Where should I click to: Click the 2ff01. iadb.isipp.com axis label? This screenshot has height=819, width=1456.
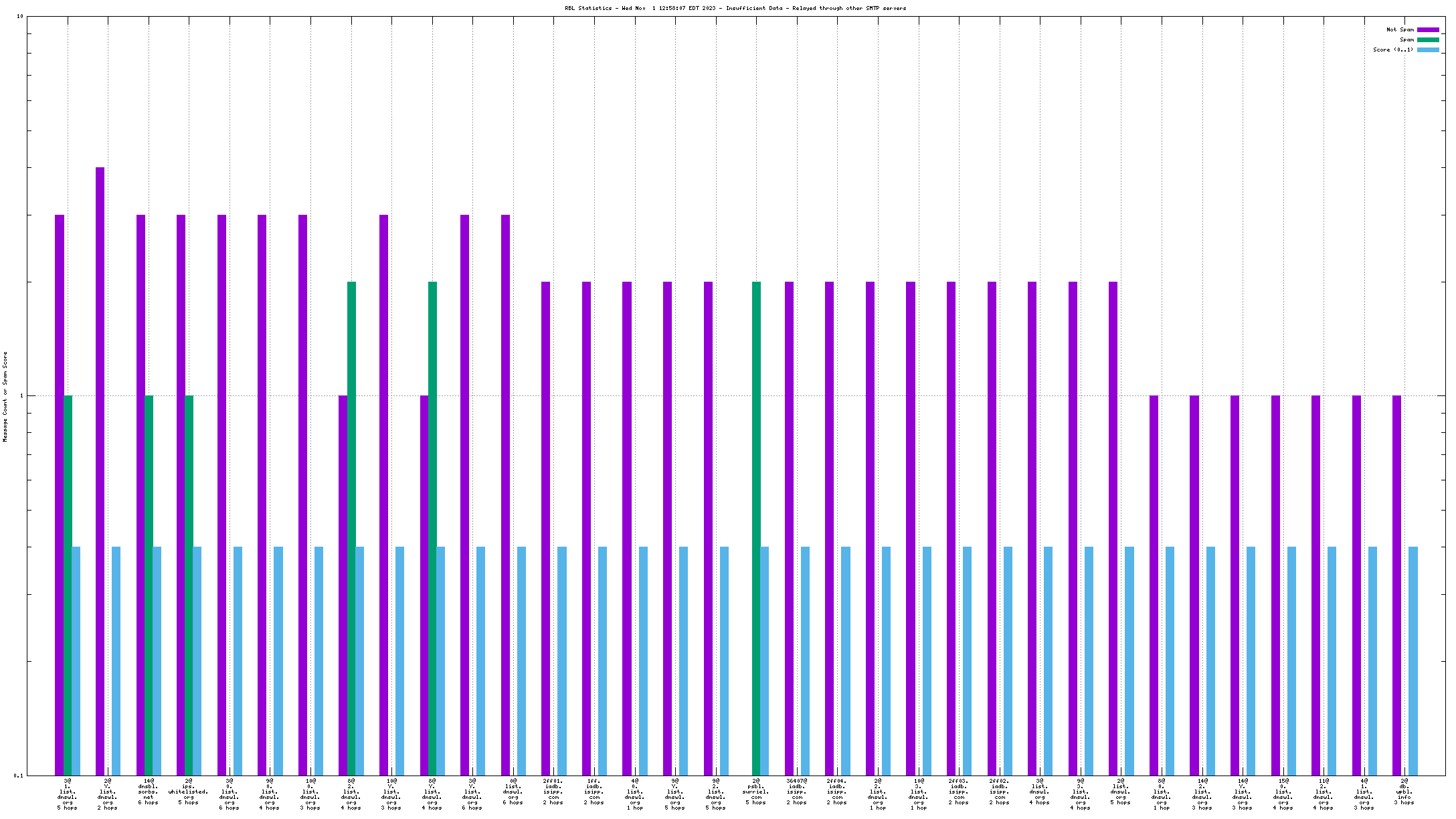(553, 792)
